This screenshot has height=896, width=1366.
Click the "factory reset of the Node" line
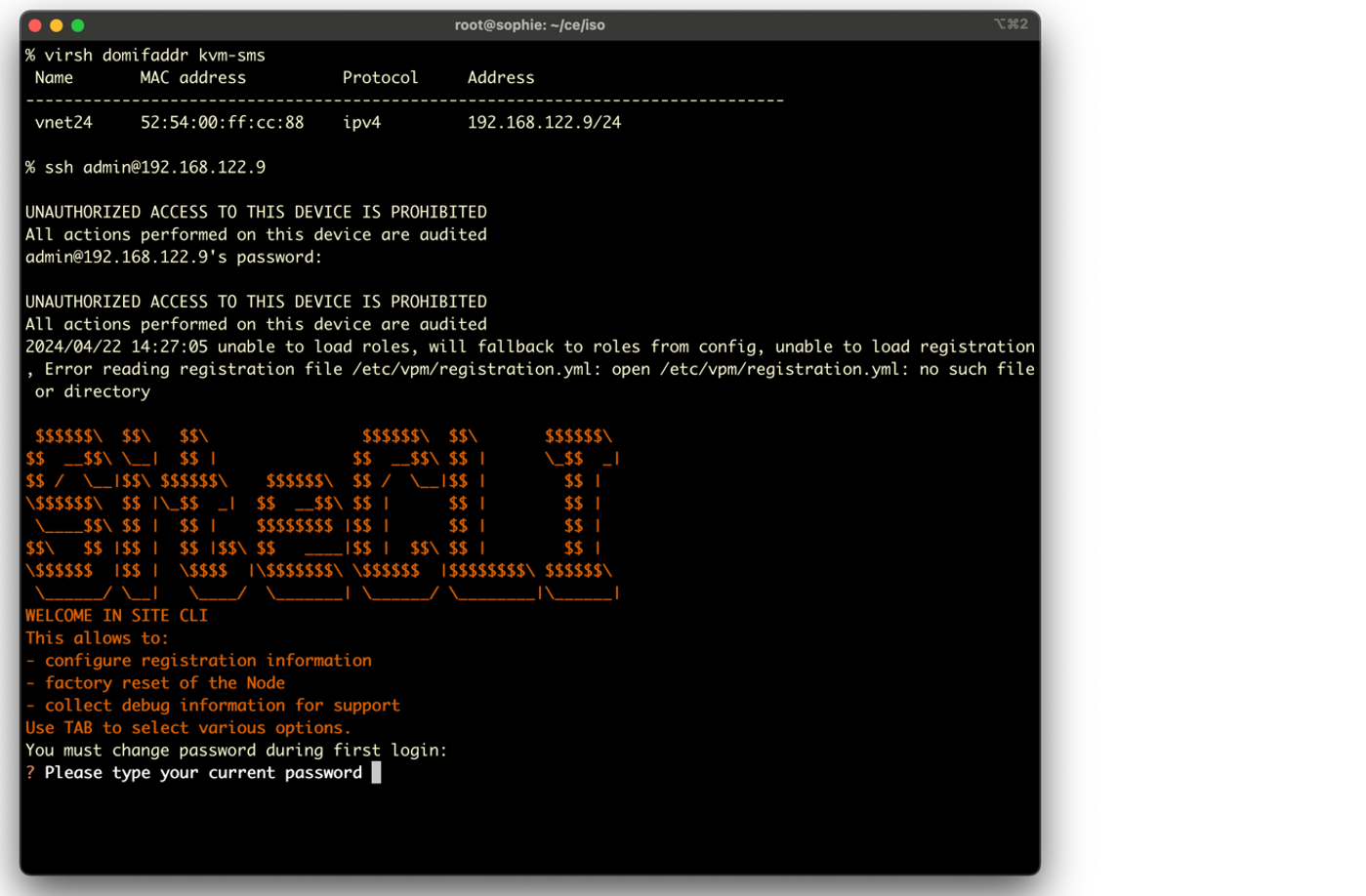(164, 683)
